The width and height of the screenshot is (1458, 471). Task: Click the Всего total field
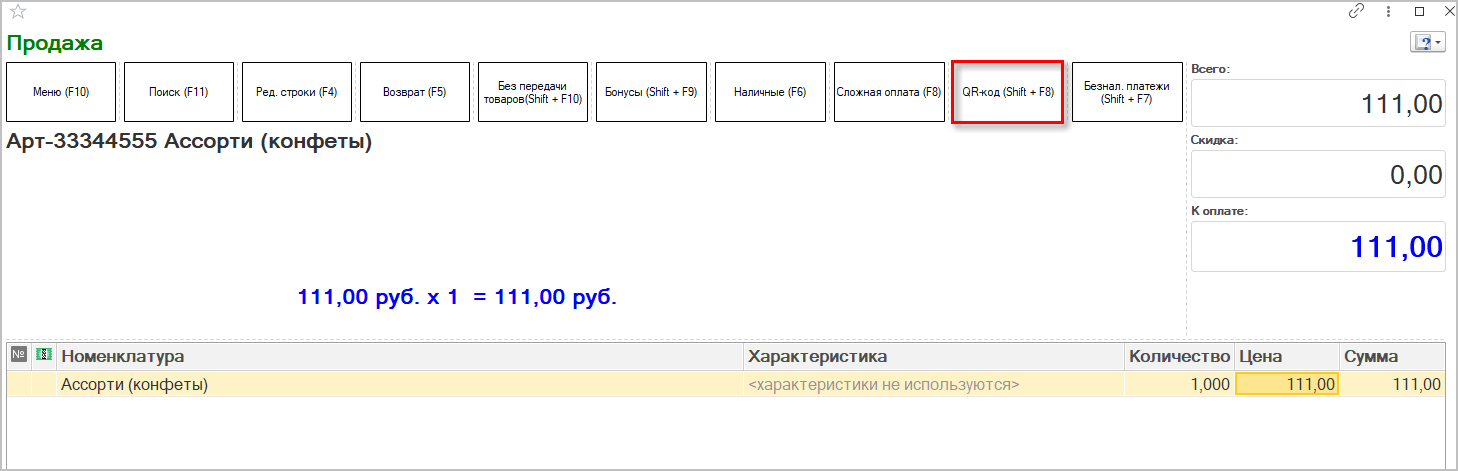pos(1318,104)
